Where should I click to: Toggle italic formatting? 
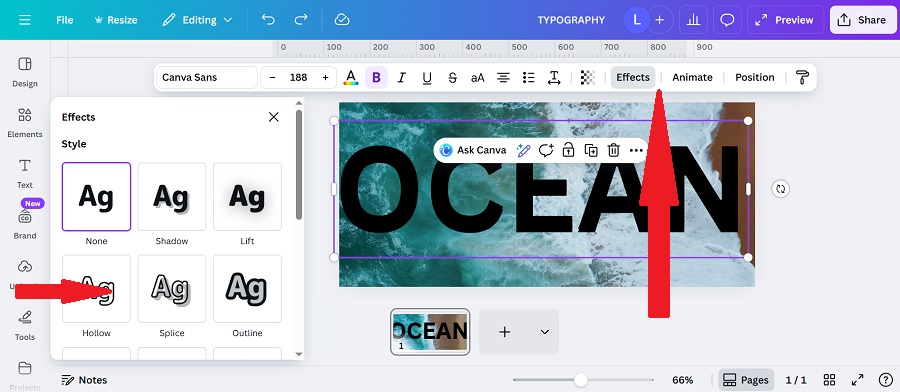click(402, 77)
